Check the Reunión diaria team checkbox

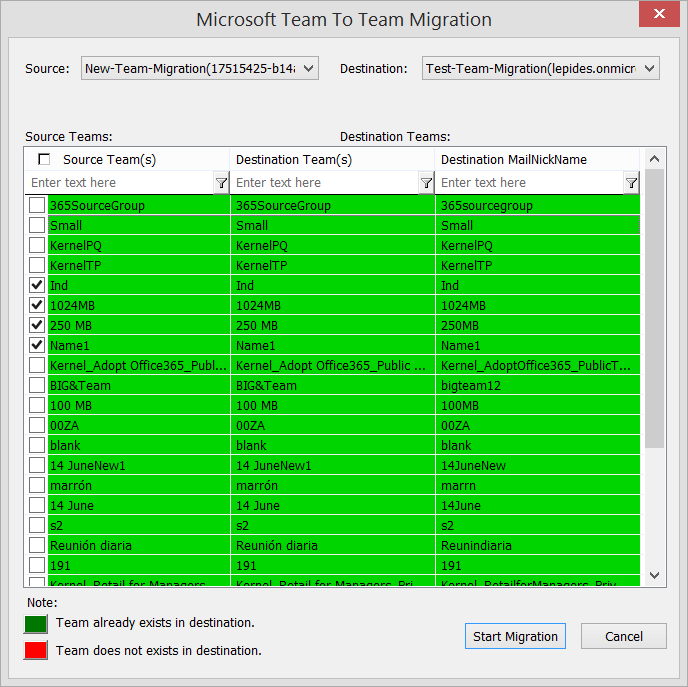coord(37,545)
